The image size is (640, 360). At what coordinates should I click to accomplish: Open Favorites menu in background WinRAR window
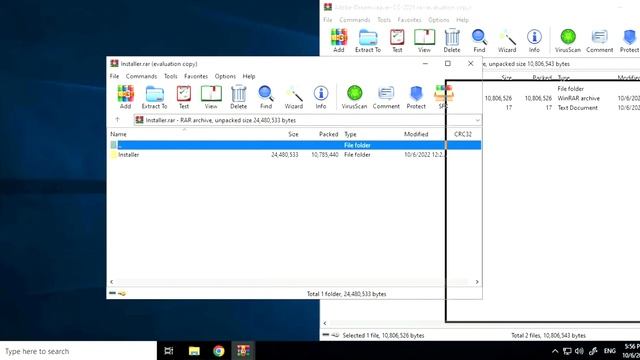tap(409, 20)
